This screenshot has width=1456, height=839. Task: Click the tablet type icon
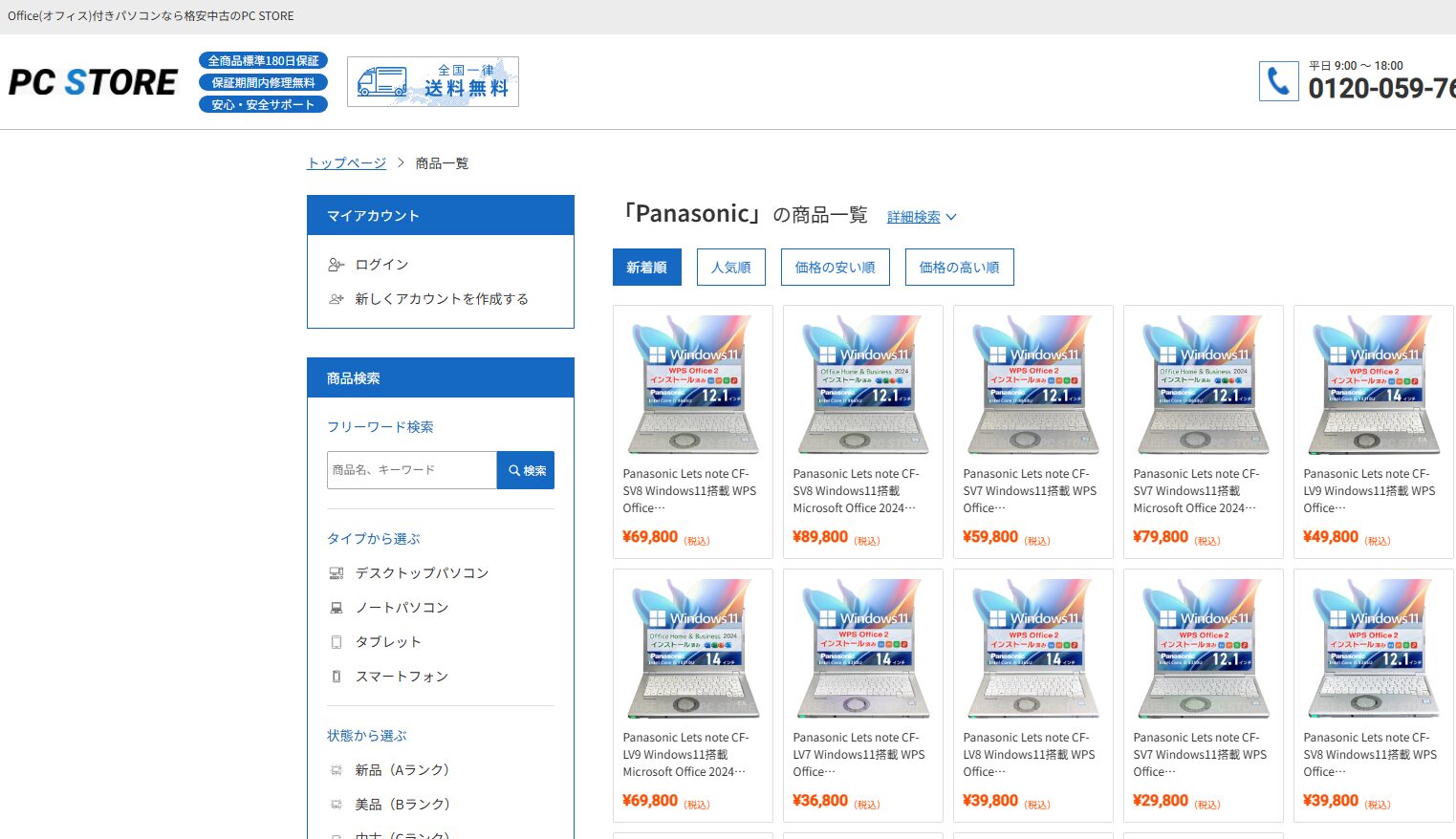pos(336,642)
